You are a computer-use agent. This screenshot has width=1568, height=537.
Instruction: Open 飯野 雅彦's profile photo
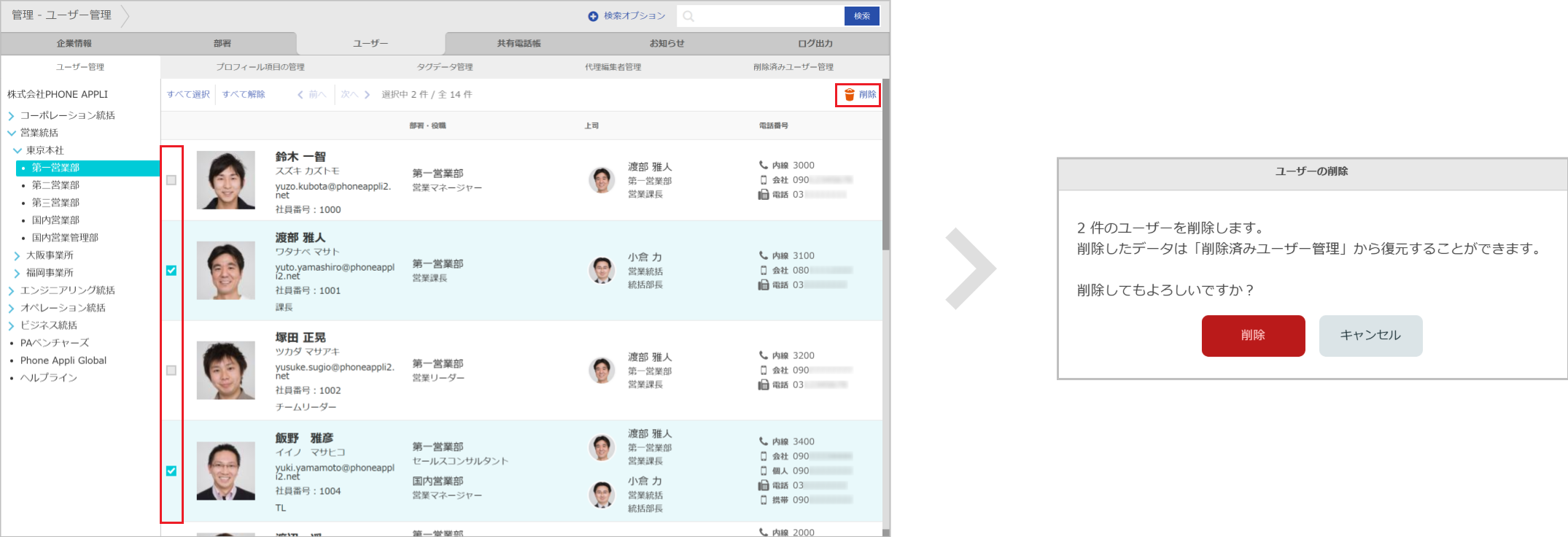226,471
